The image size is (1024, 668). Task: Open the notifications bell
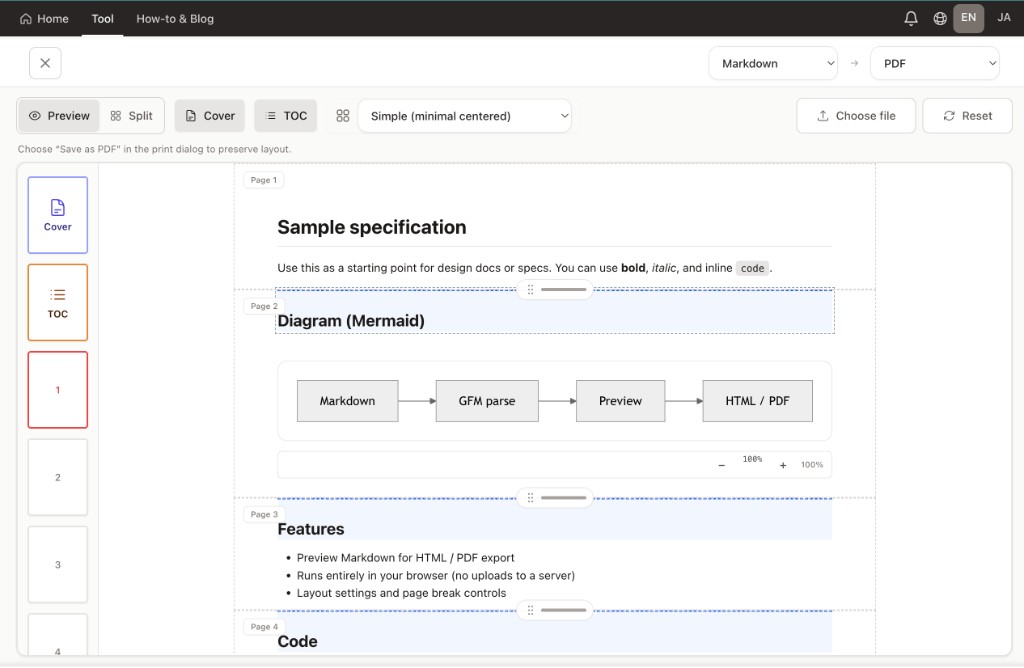[910, 18]
